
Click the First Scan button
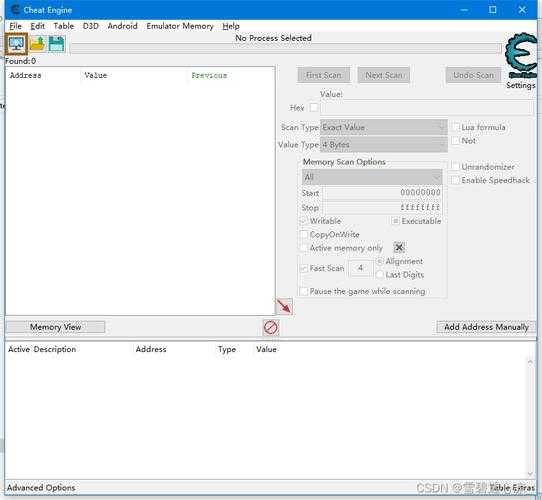324,75
